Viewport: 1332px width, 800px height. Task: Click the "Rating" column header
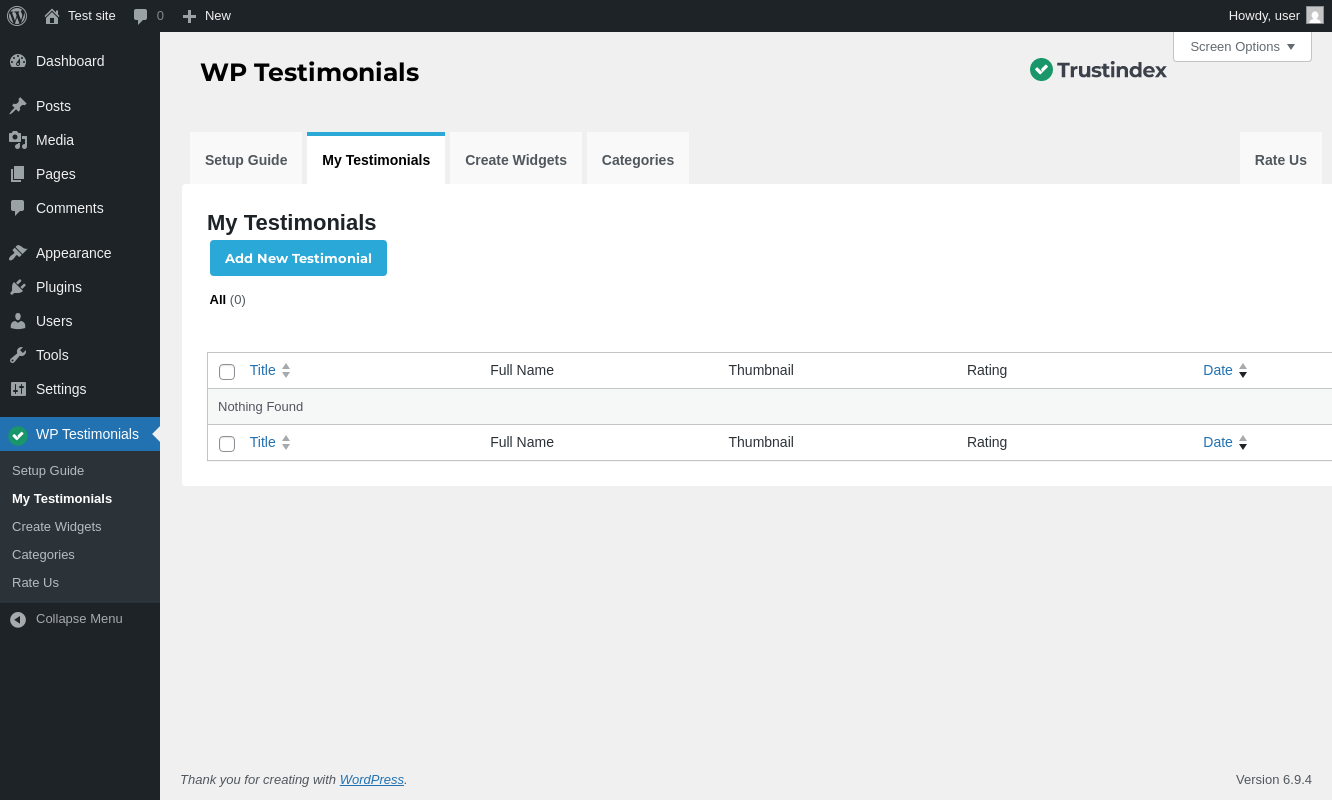coord(987,370)
